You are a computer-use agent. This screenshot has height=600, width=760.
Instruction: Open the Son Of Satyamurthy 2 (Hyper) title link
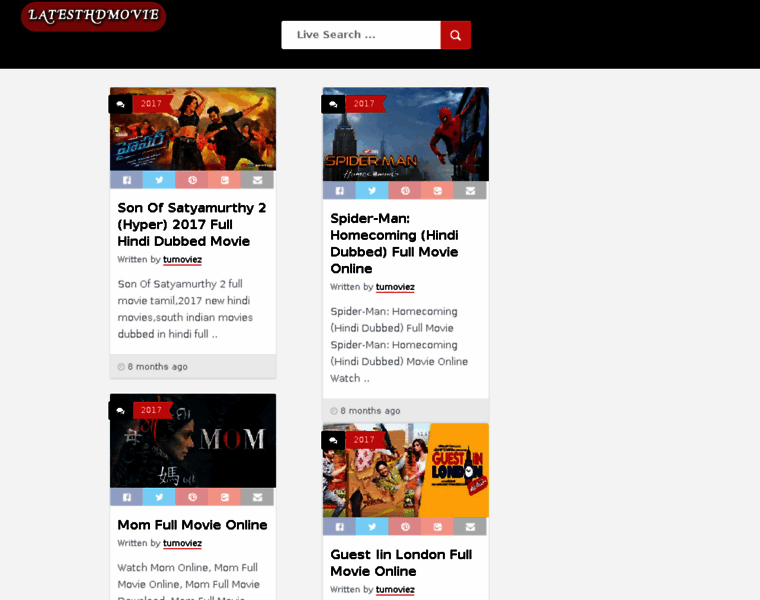pyautogui.click(x=192, y=224)
